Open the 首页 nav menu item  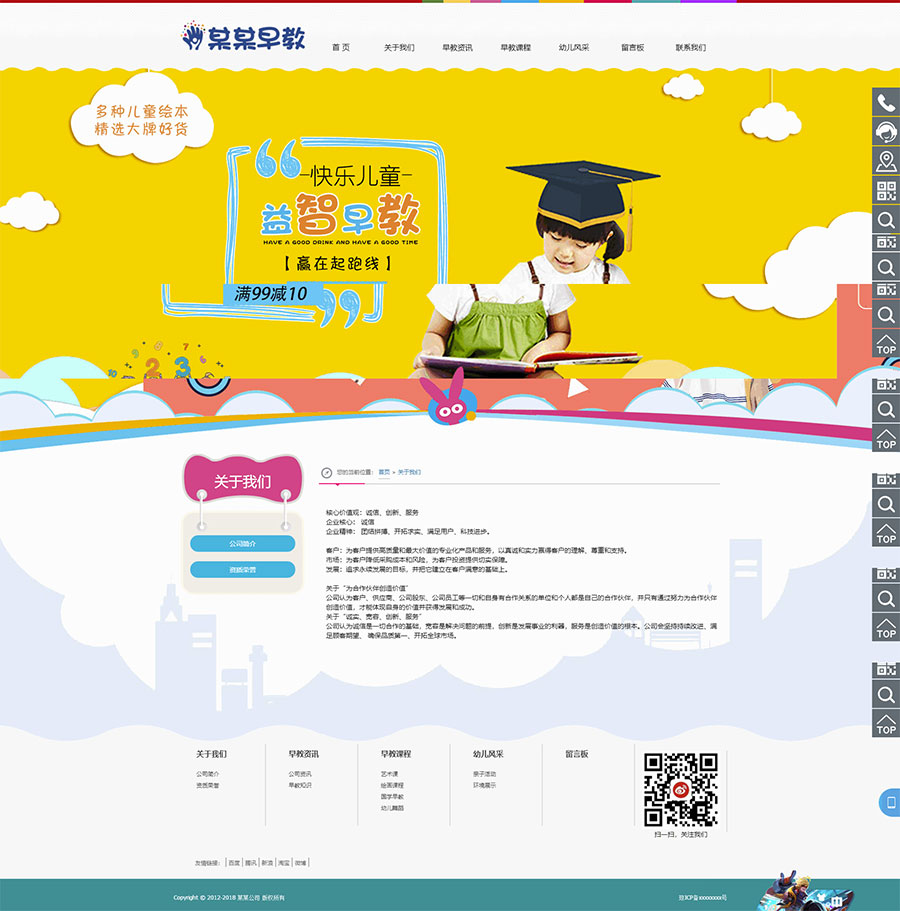pos(341,48)
